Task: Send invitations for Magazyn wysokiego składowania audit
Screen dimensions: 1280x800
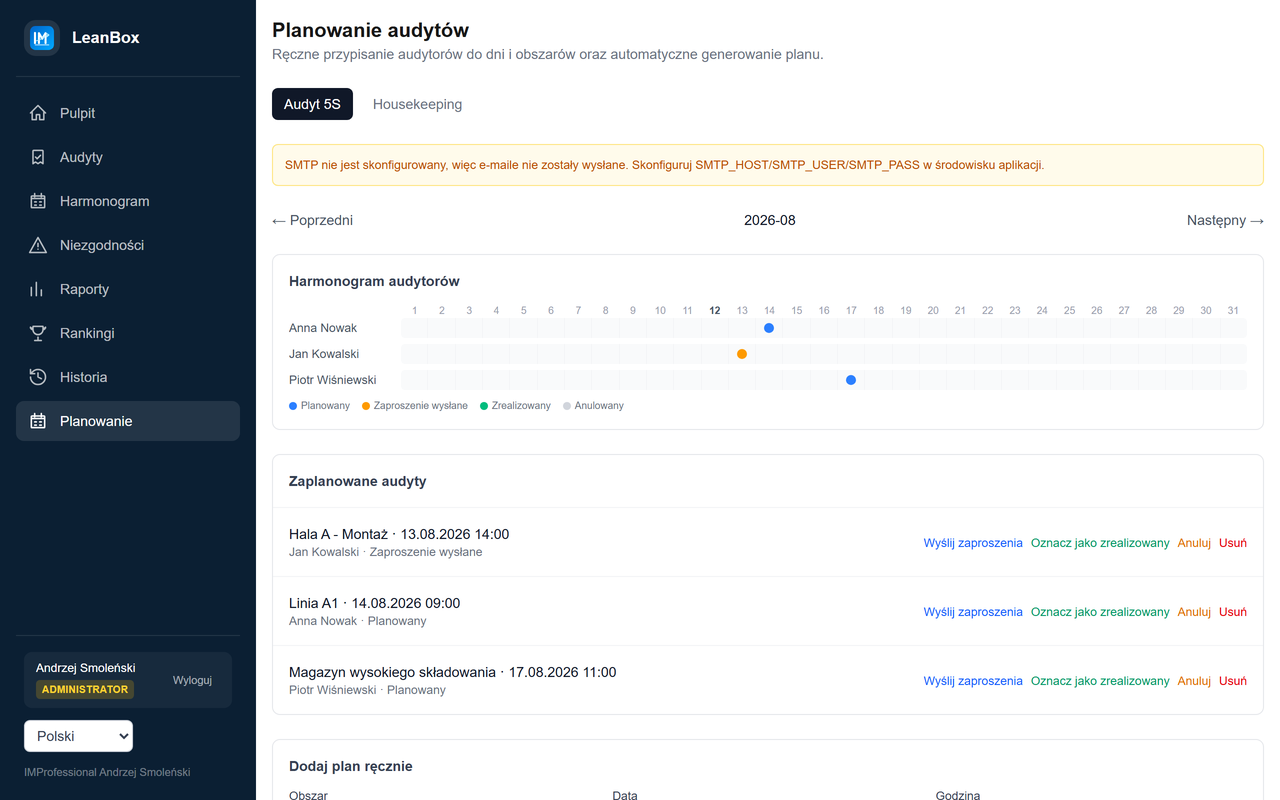Action: (973, 681)
